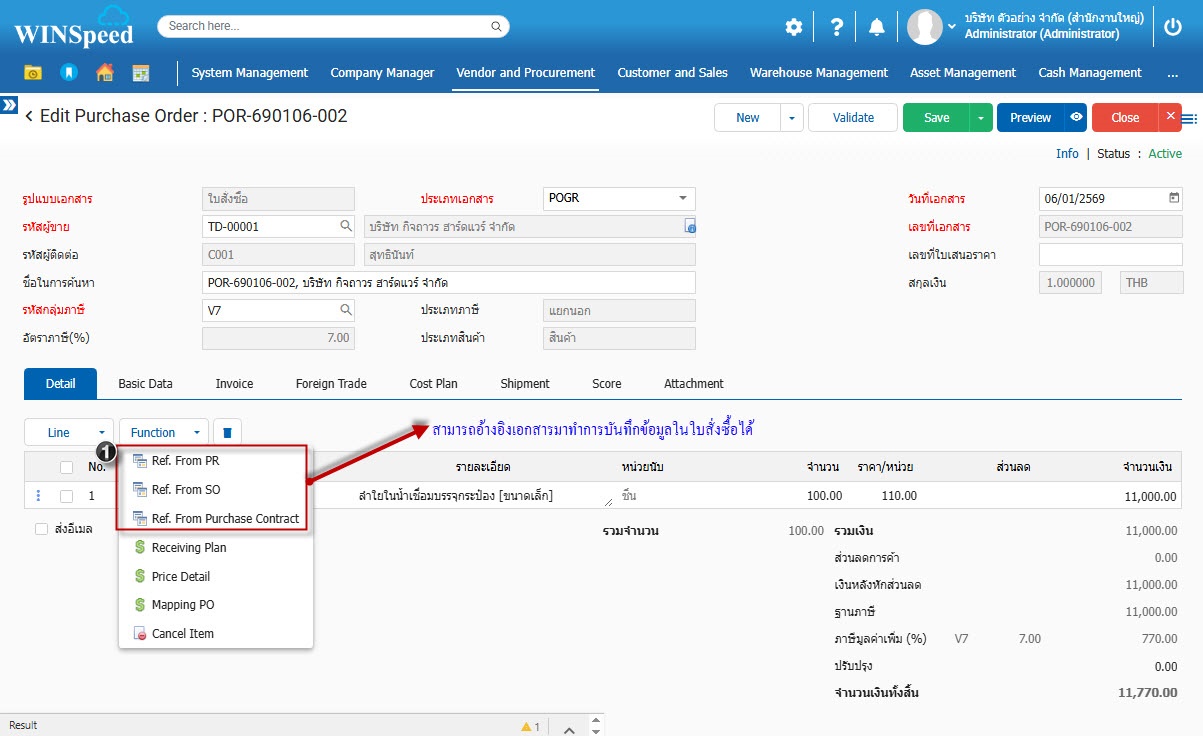Expand the left sidebar double arrow
This screenshot has height=736, width=1203.
click(x=9, y=105)
